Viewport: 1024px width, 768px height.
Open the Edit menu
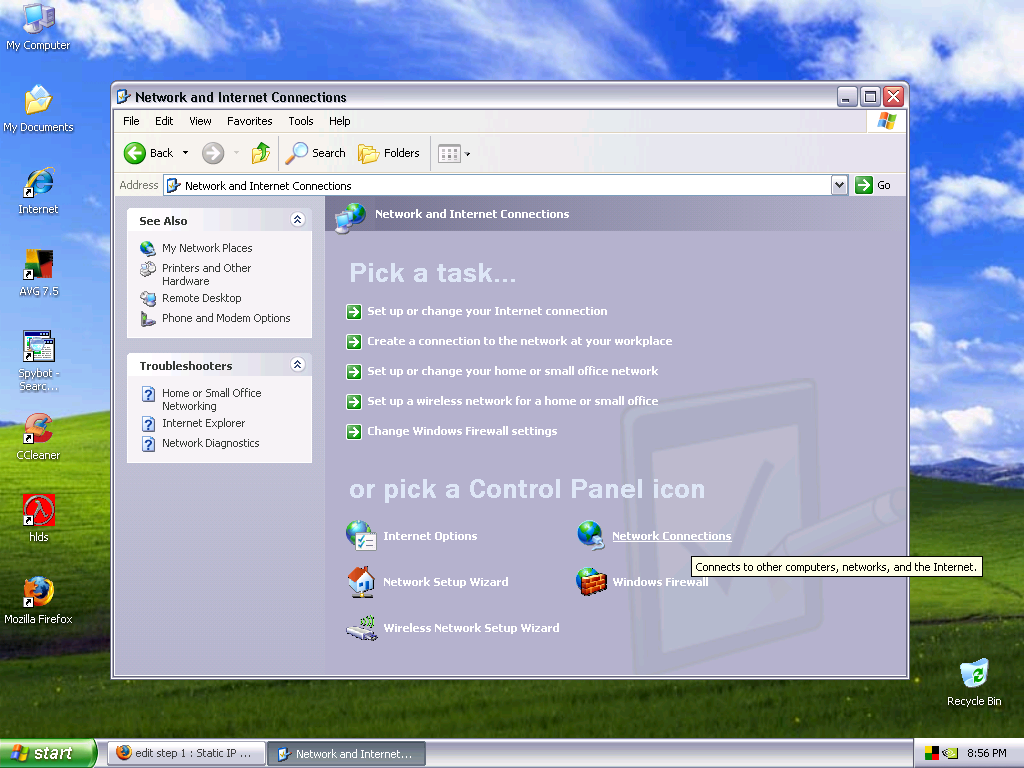pos(164,121)
